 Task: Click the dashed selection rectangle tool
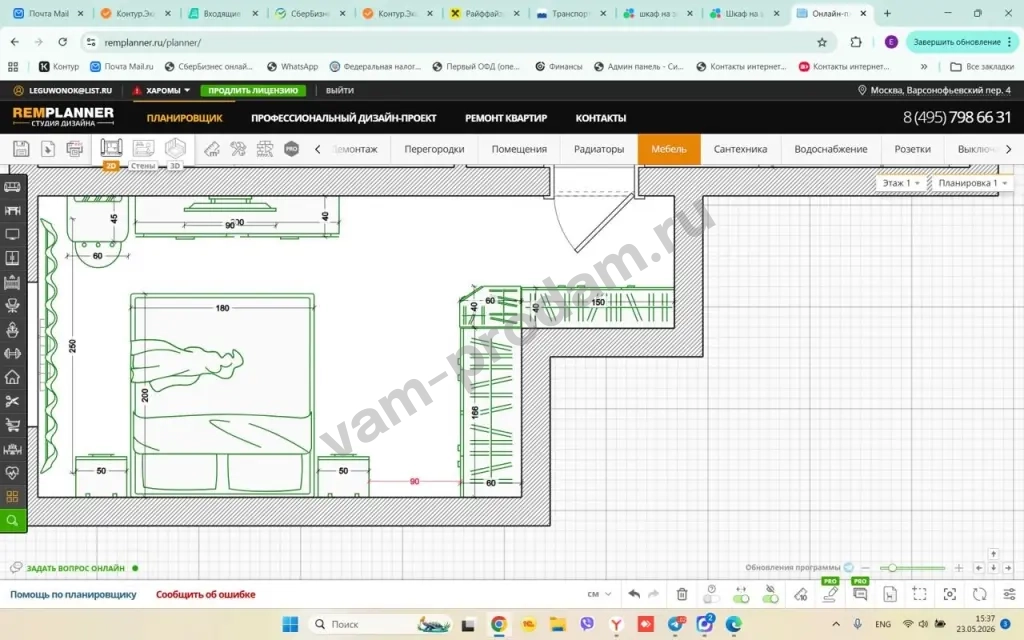tap(920, 594)
